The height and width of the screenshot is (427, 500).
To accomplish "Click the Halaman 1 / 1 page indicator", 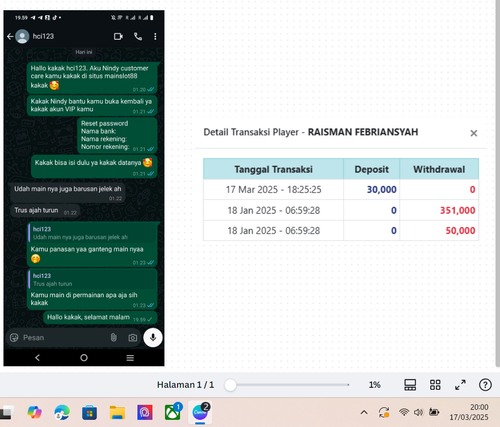I will (185, 385).
